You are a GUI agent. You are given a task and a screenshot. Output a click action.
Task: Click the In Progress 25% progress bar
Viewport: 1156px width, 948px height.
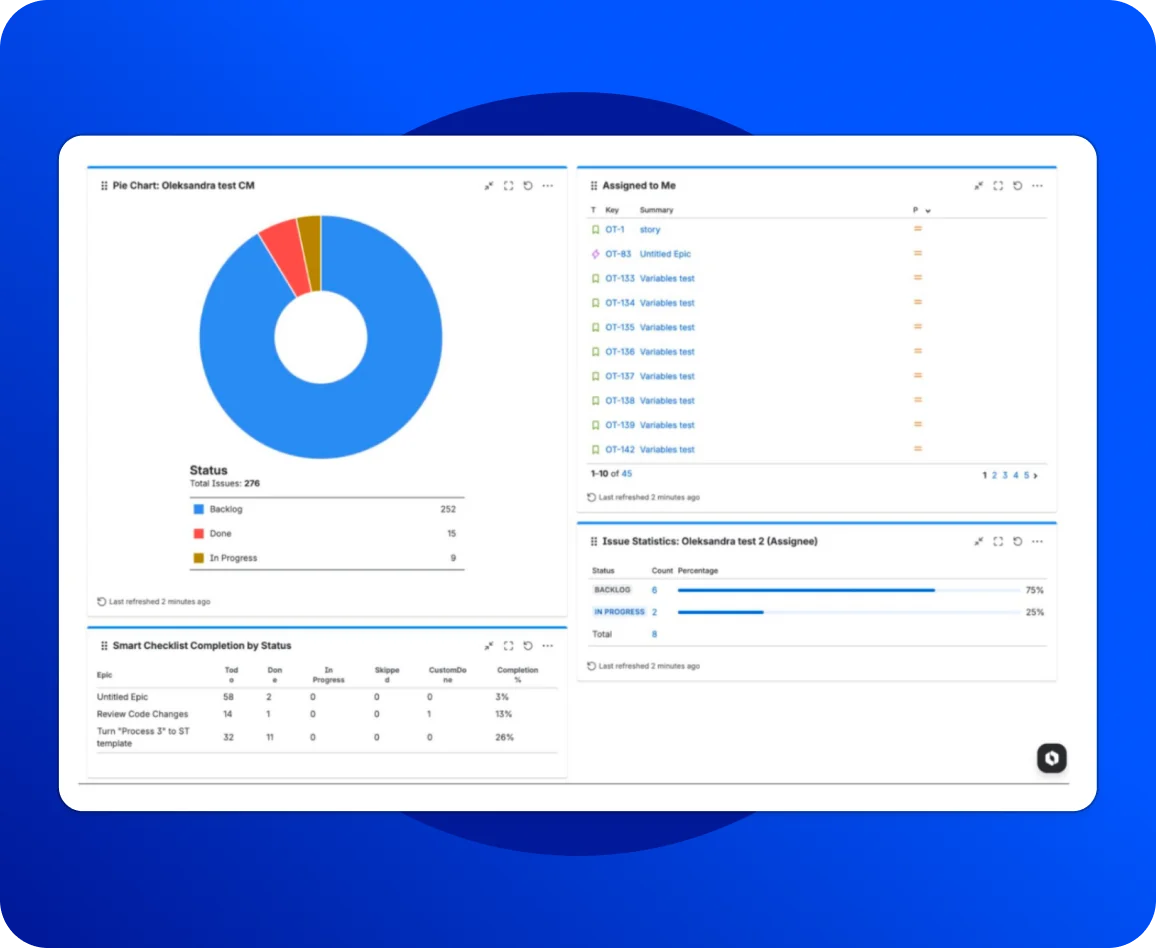[x=849, y=612]
